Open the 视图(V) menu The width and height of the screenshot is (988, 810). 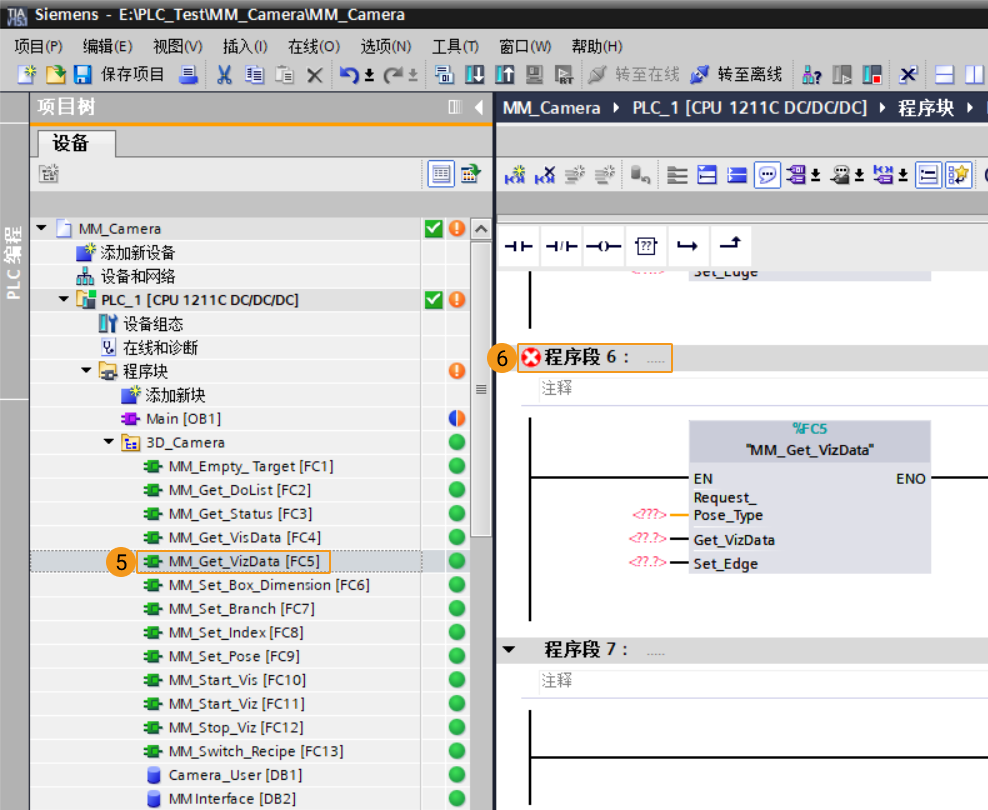[178, 46]
